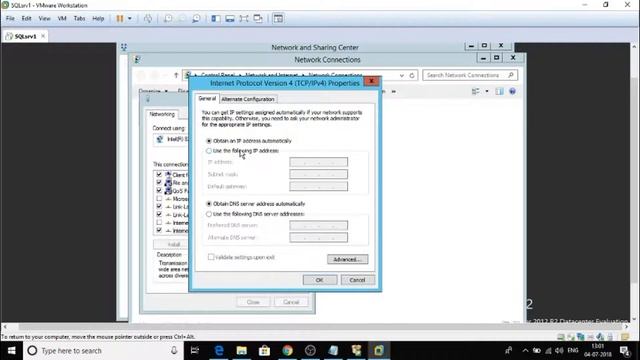Close the IPv4 Properties dialog with red X
The height and width of the screenshot is (360, 640).
click(371, 81)
